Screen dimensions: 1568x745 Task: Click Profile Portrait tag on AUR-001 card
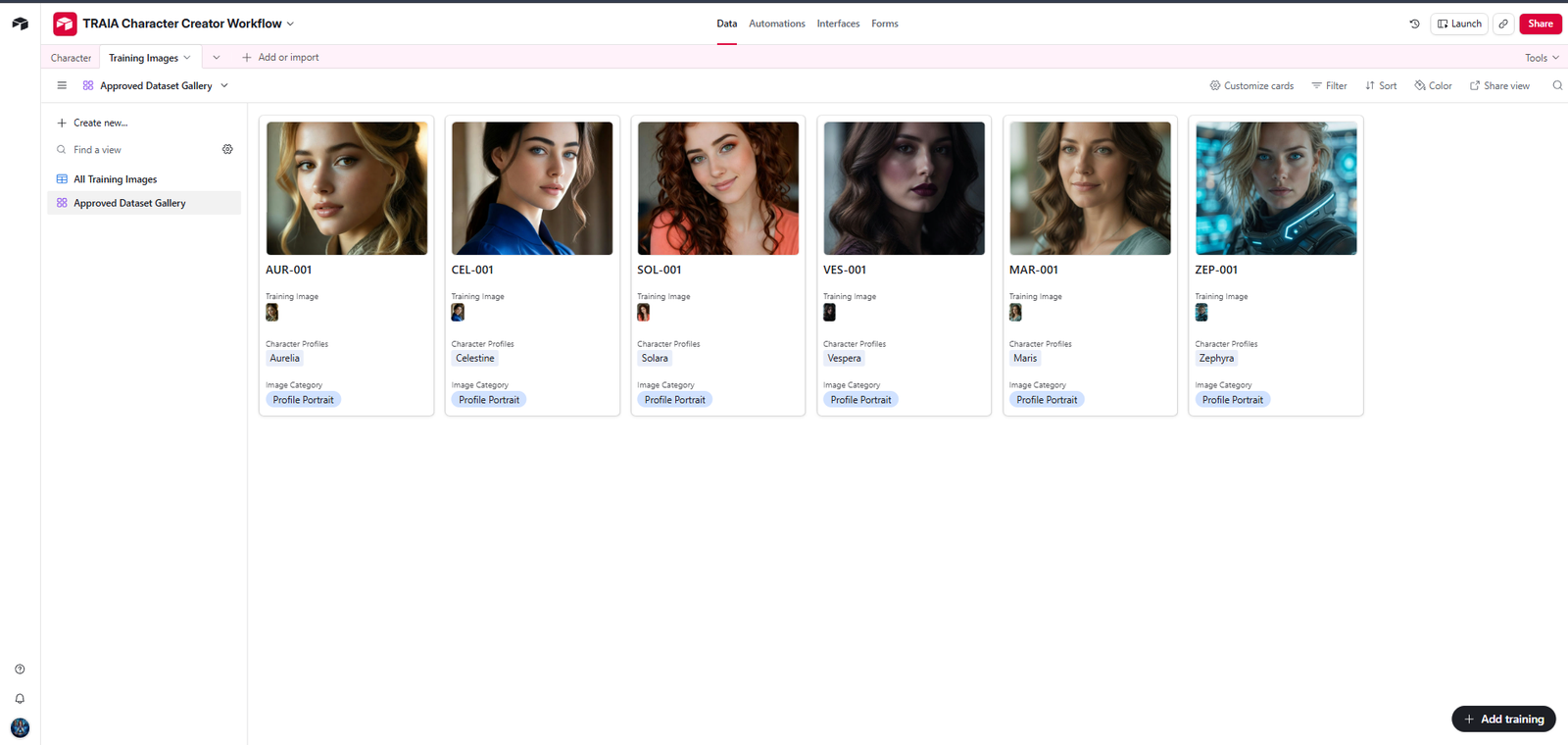(x=303, y=400)
